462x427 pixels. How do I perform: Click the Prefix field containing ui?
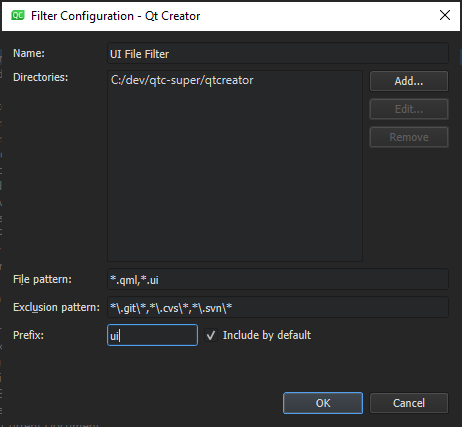click(x=152, y=335)
